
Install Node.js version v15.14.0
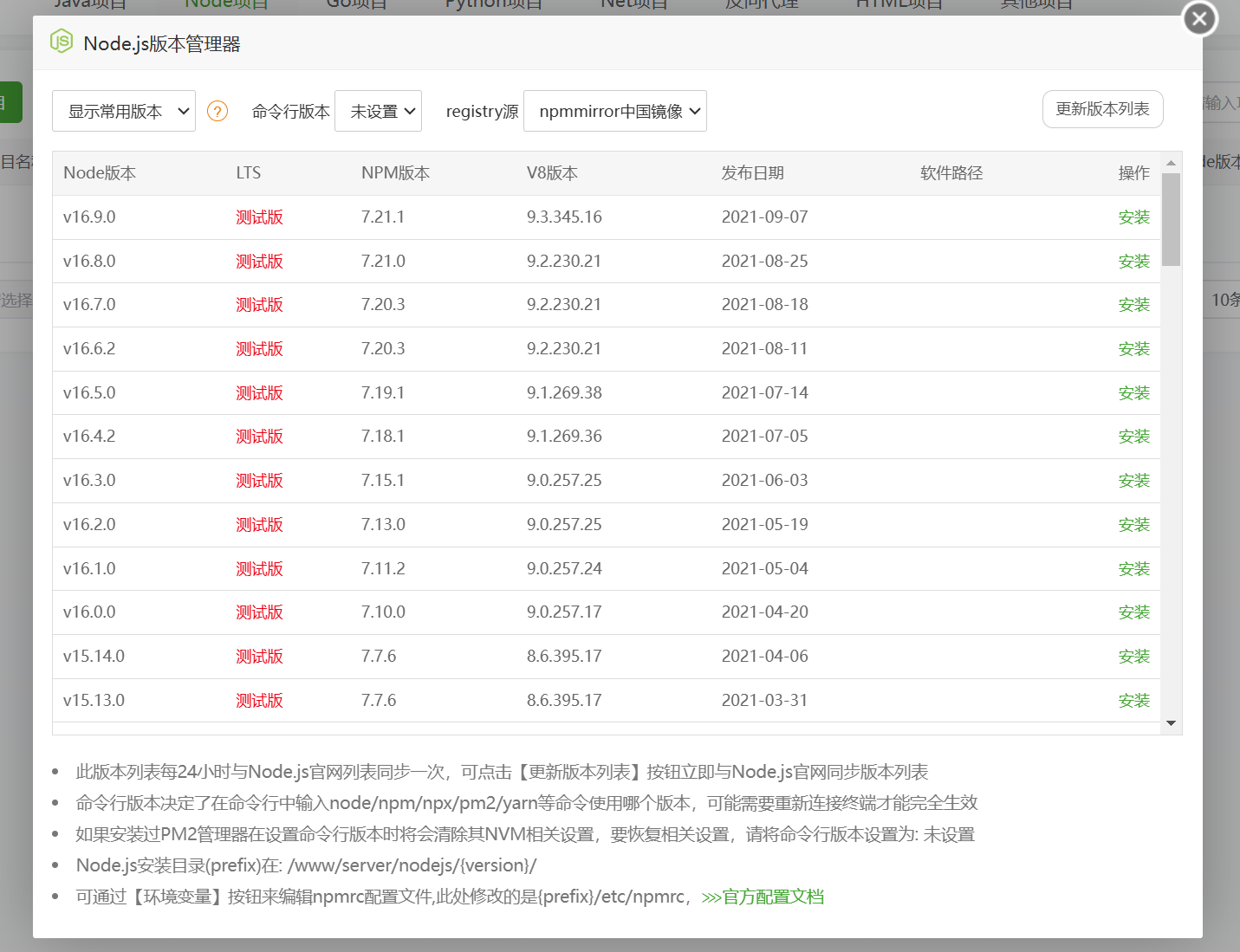1133,656
